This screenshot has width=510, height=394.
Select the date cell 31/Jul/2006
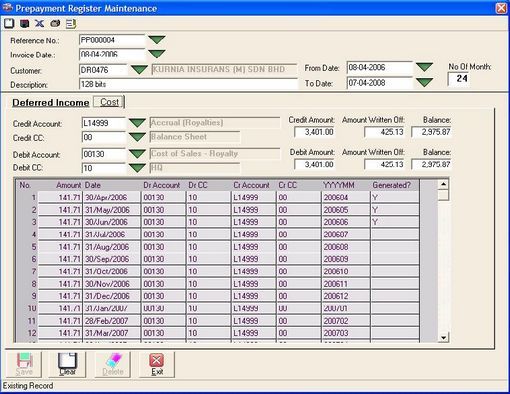click(112, 234)
